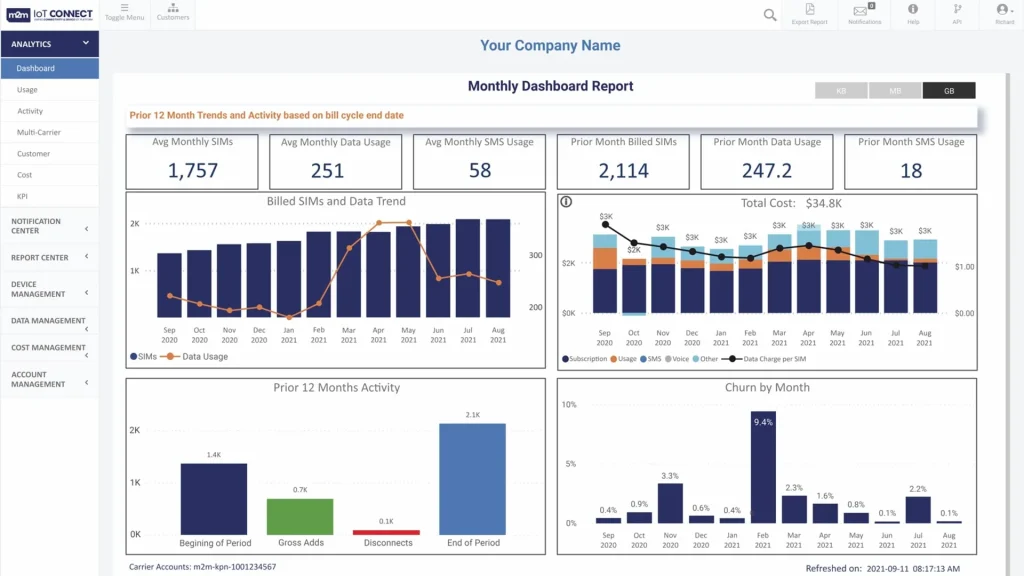
Task: Open the Usage analytics page
Action: coord(27,90)
